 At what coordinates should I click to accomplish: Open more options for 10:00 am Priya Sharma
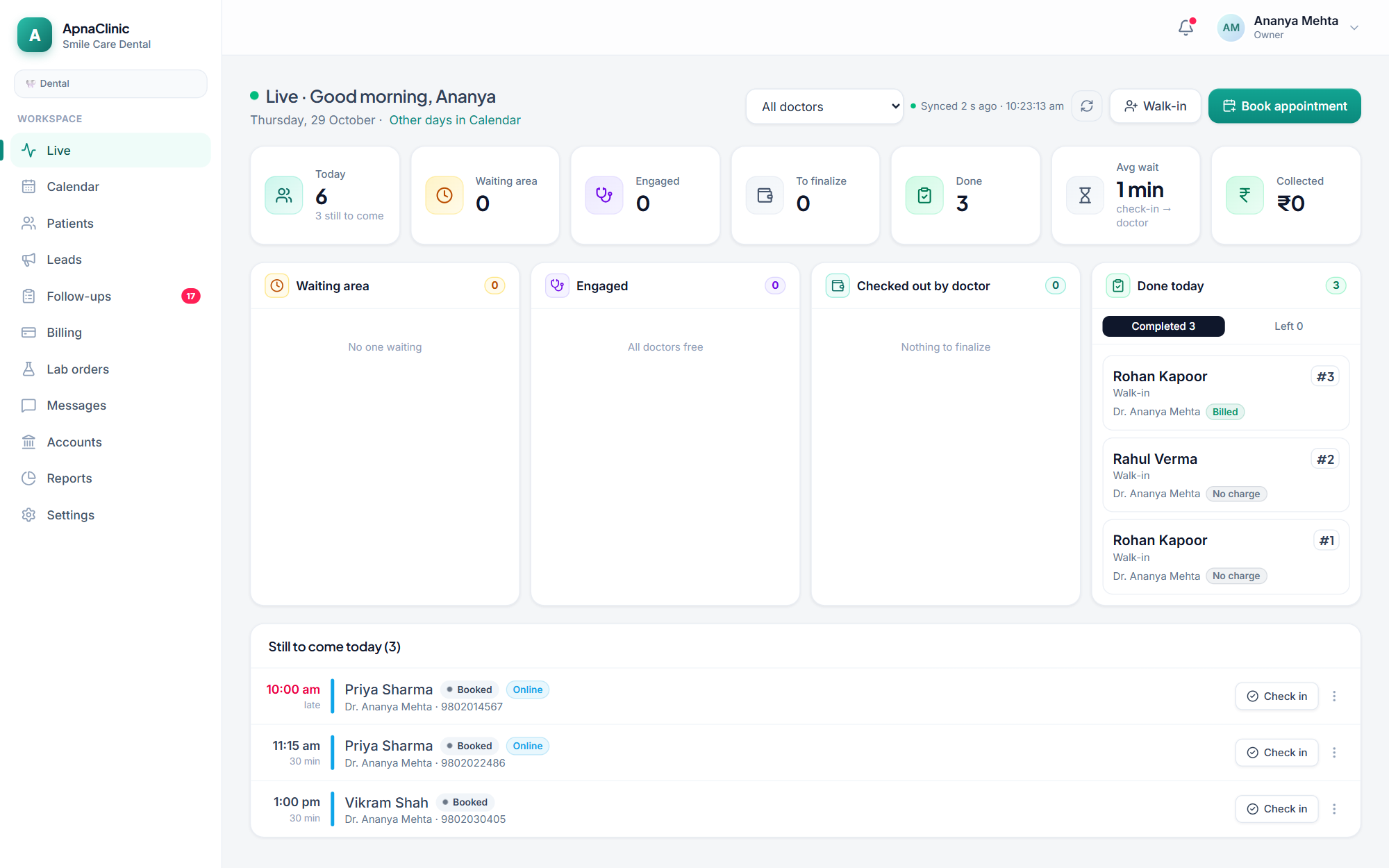pyautogui.click(x=1334, y=696)
